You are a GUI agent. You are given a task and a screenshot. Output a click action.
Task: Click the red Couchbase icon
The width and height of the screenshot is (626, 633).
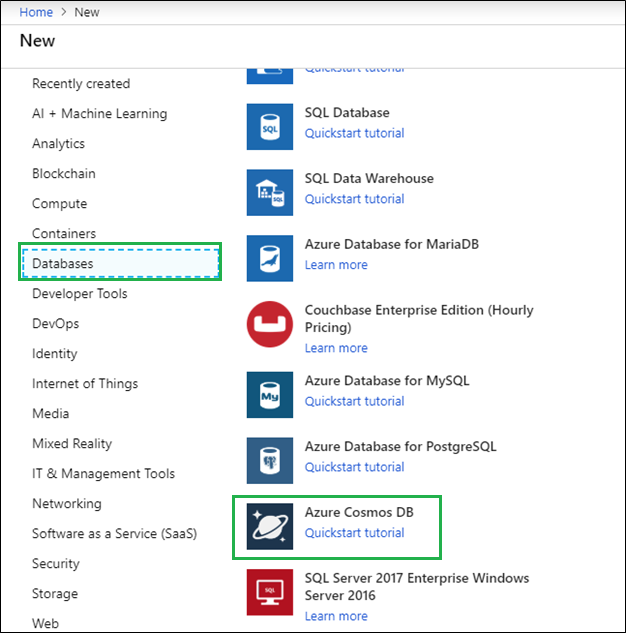[270, 324]
